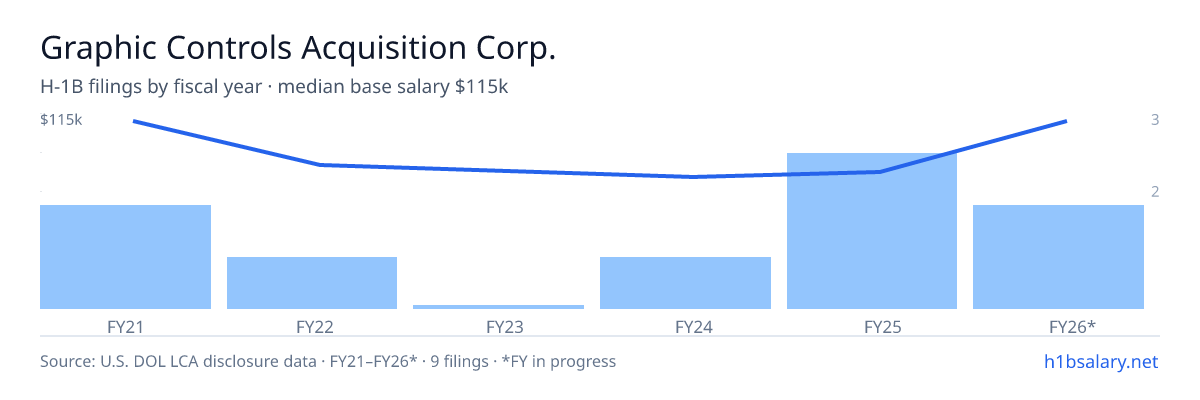This screenshot has height=400, width=1200.
Task: Click the FY22 filings bar
Action: [x=312, y=283]
